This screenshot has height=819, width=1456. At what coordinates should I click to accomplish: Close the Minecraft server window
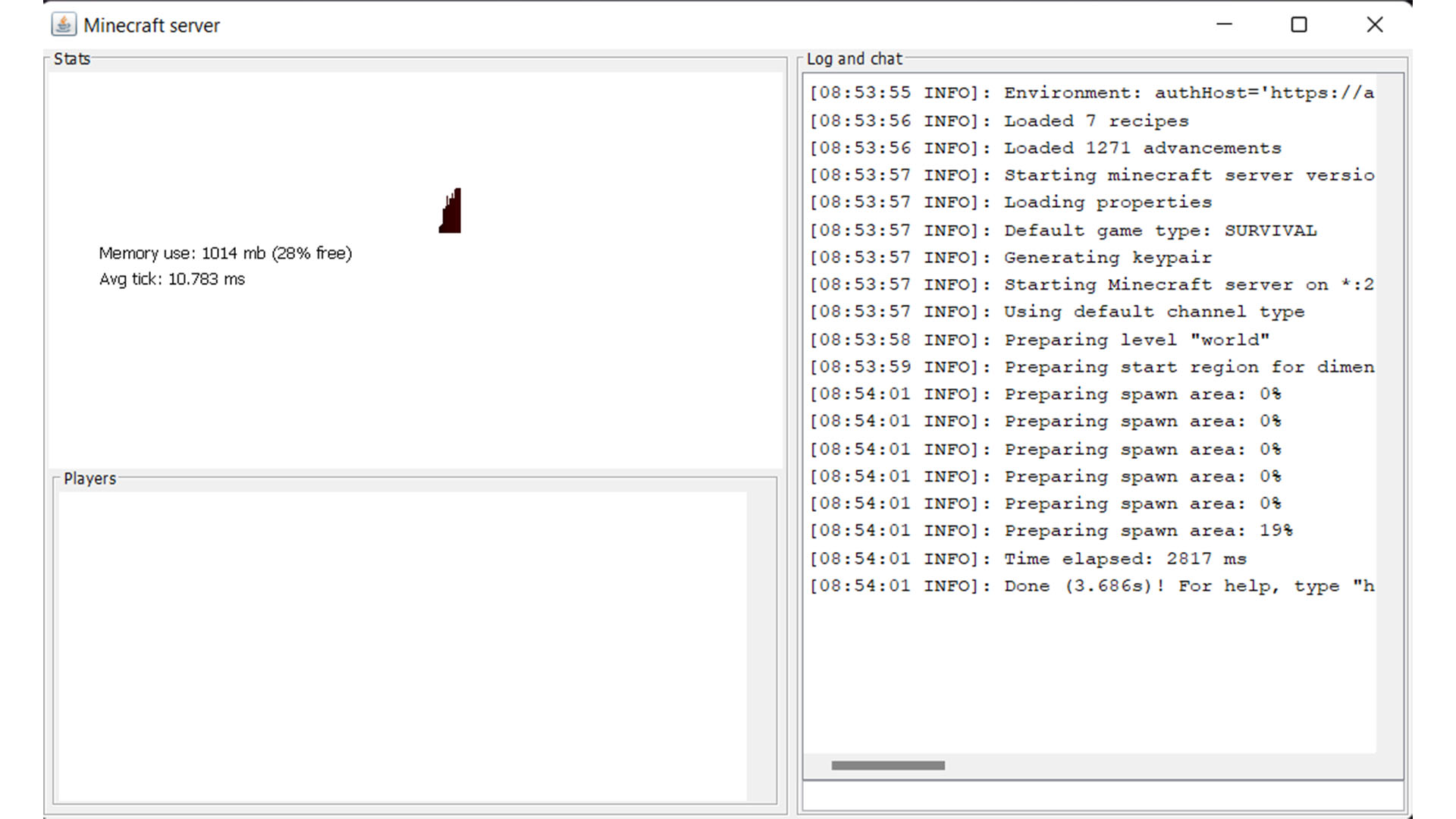tap(1375, 25)
